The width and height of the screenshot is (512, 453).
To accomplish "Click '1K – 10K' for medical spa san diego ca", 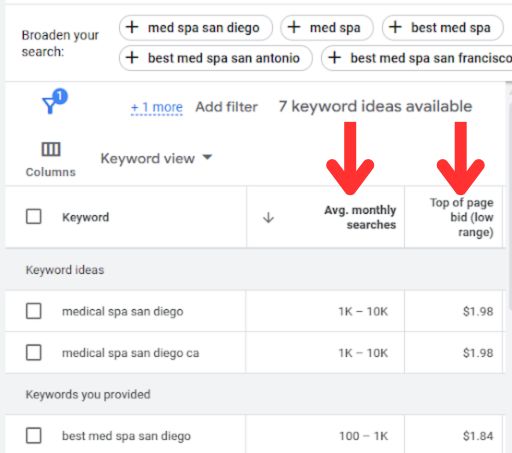I will pos(363,353).
